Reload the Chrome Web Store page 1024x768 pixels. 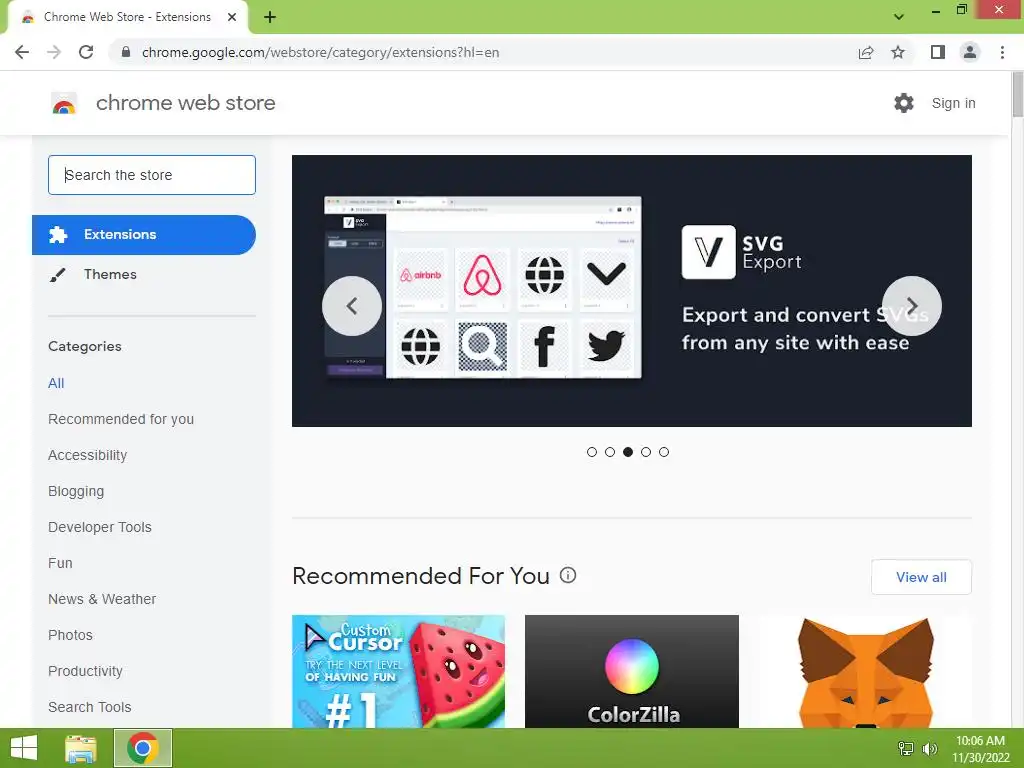point(86,52)
